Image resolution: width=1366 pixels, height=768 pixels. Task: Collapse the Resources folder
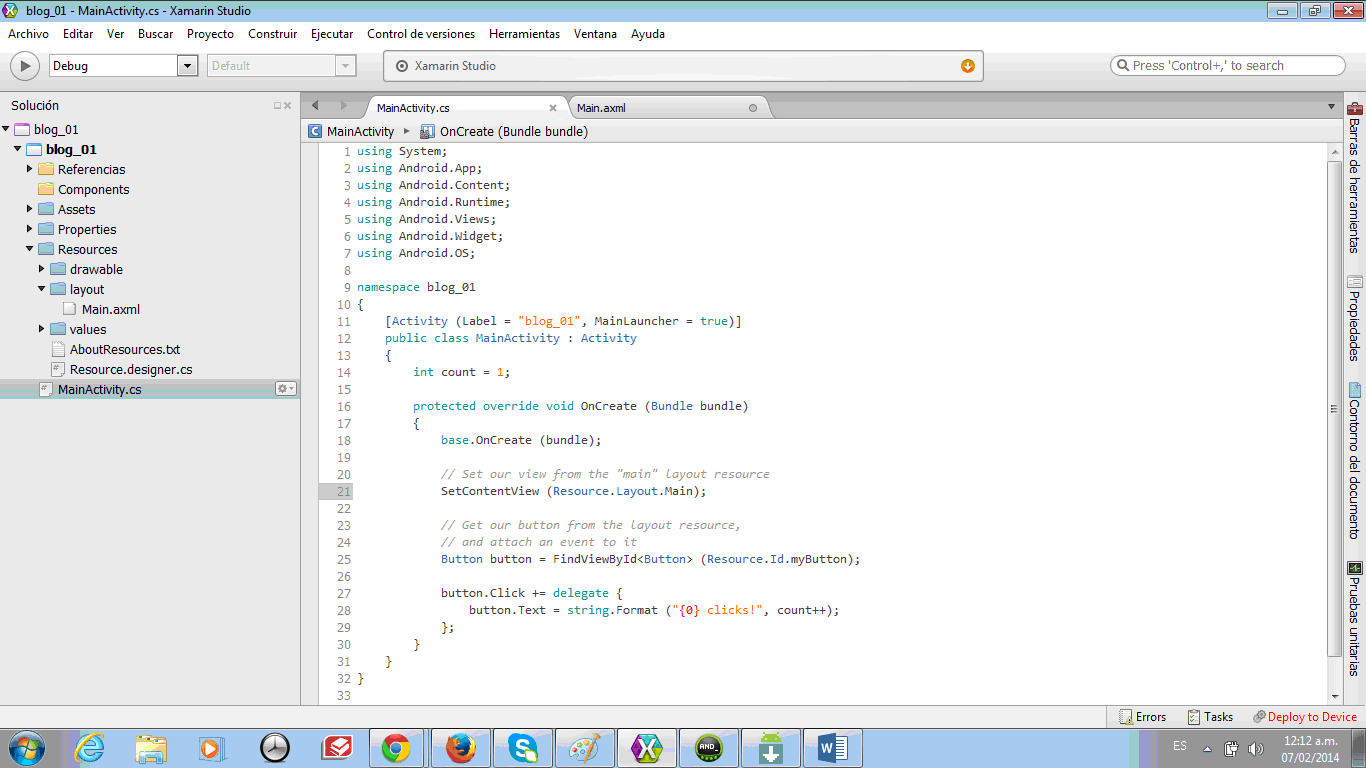tap(30, 249)
